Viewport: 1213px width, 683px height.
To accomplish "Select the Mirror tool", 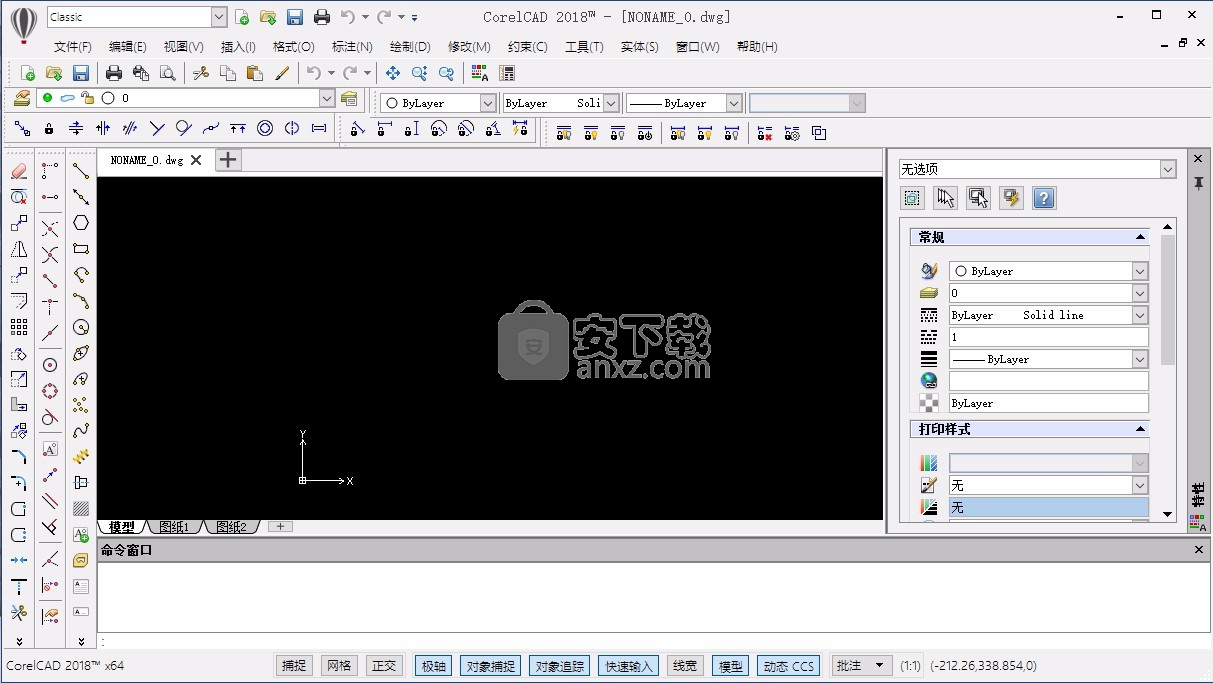I will pos(18,249).
